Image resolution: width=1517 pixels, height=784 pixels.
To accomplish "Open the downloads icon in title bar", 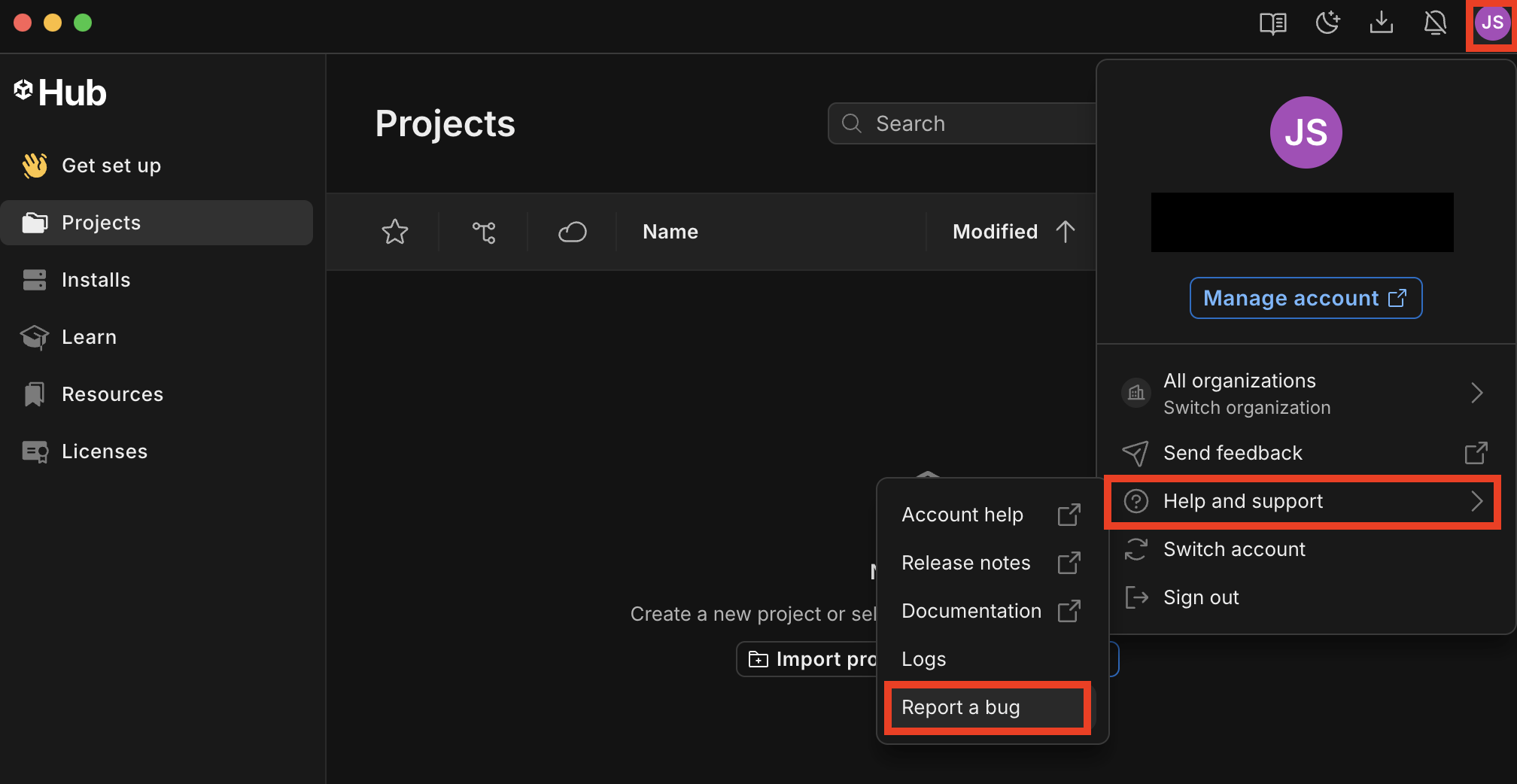I will pyautogui.click(x=1381, y=23).
